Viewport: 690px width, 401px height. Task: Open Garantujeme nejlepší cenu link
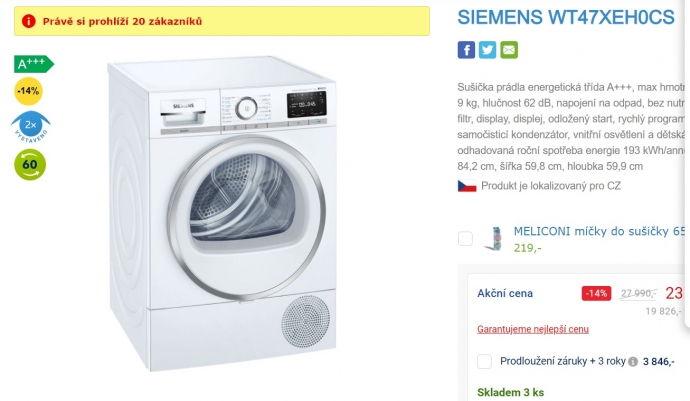coord(533,329)
